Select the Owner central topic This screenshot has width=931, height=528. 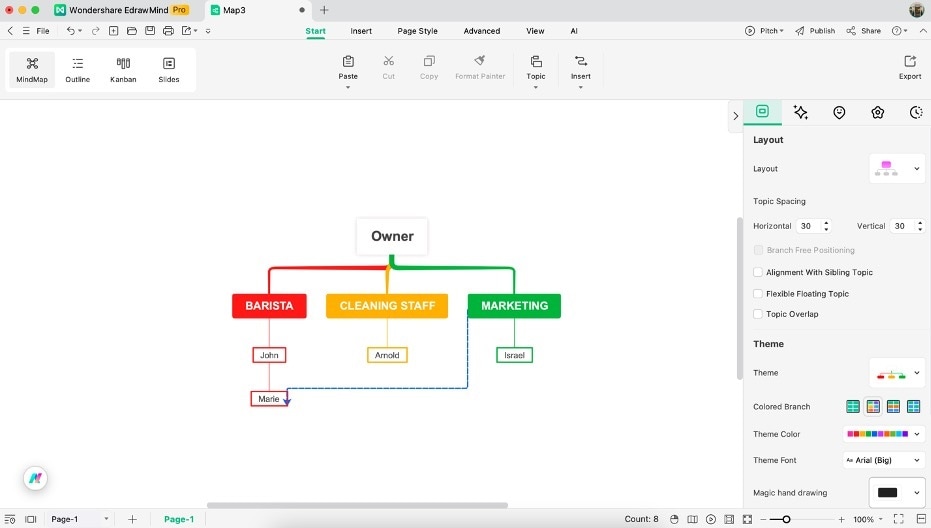[x=392, y=236]
